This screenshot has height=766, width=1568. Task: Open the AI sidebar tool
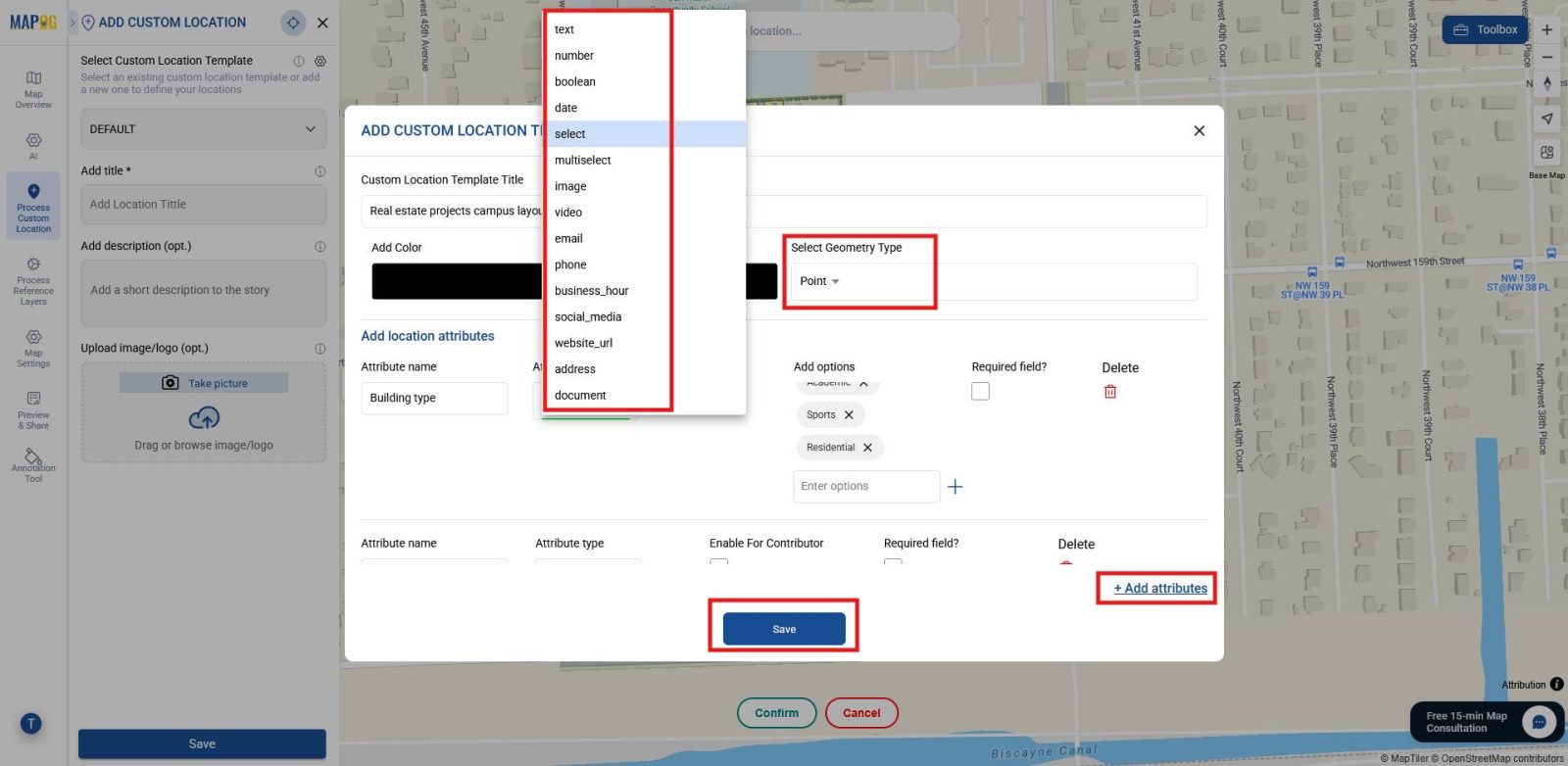33,146
